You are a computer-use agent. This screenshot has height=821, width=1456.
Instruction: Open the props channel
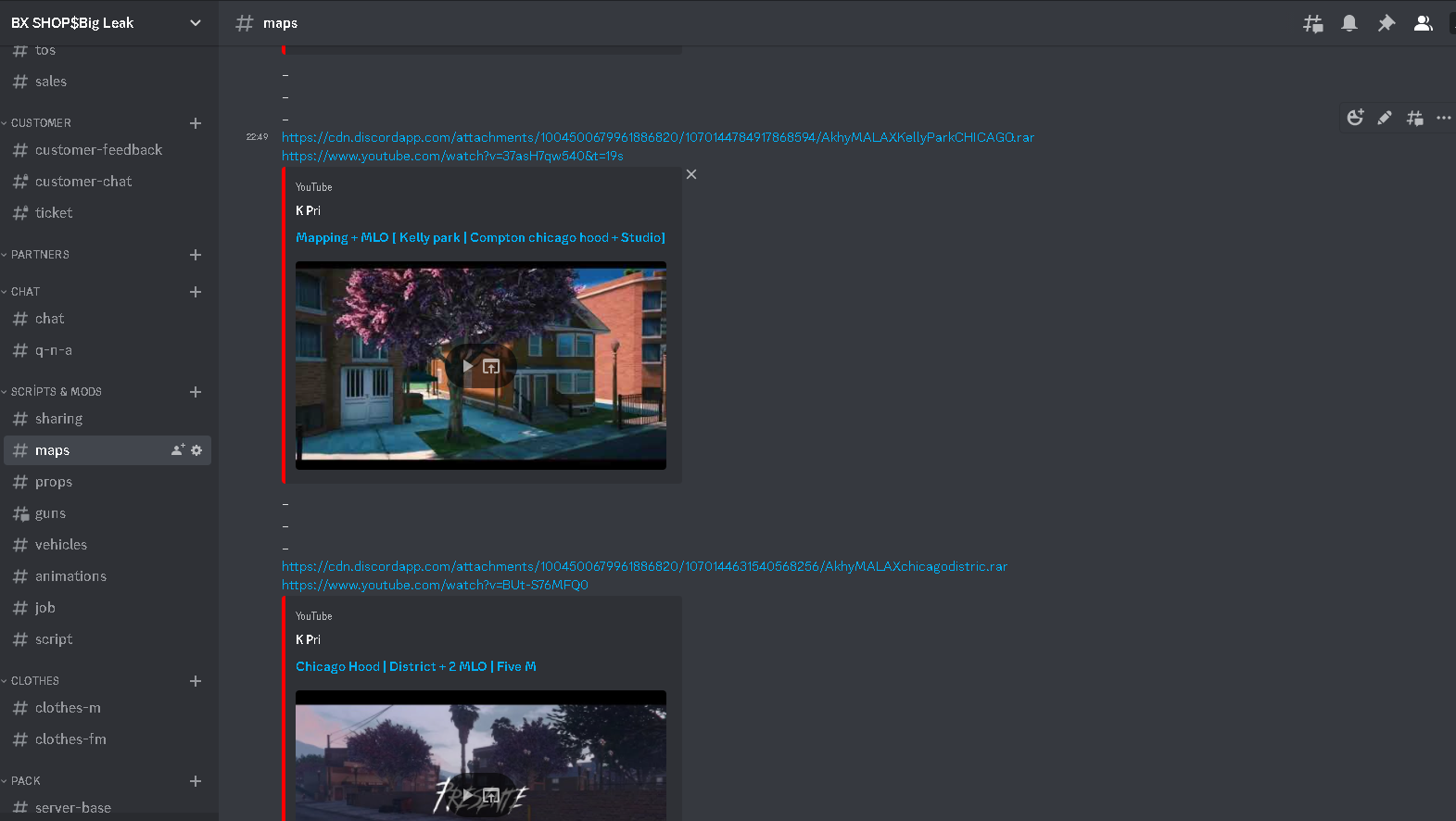[108, 482]
